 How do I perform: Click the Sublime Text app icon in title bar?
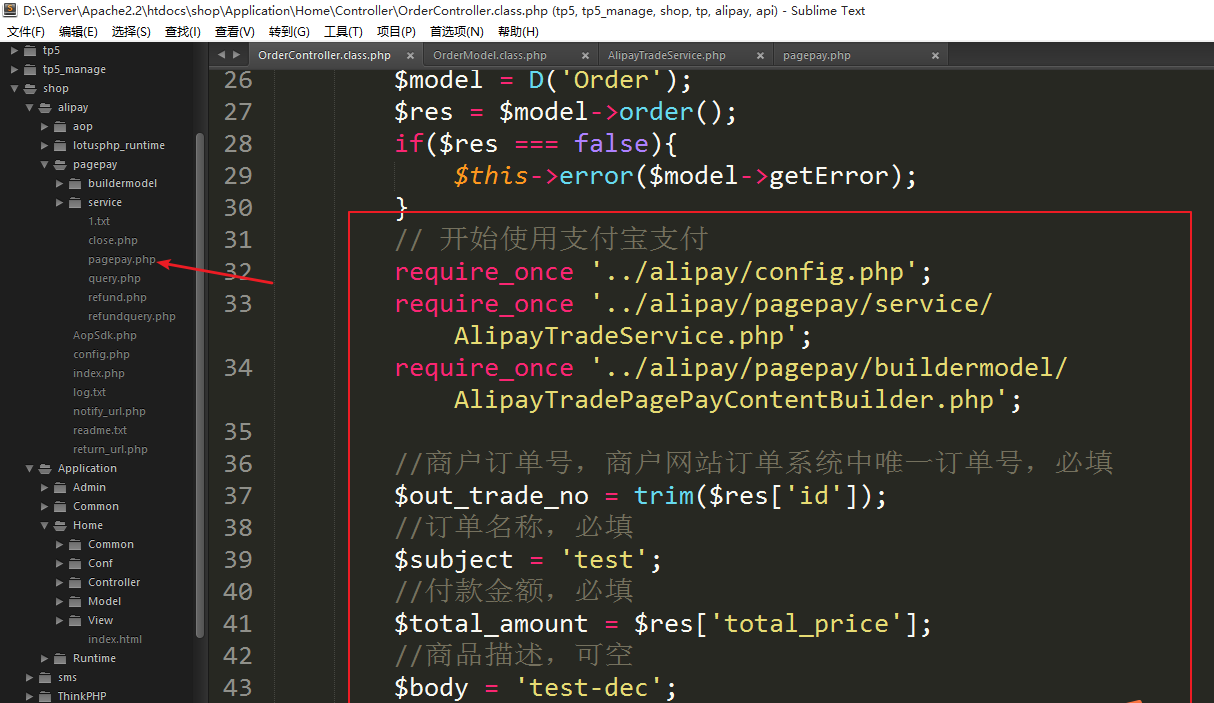(10, 11)
